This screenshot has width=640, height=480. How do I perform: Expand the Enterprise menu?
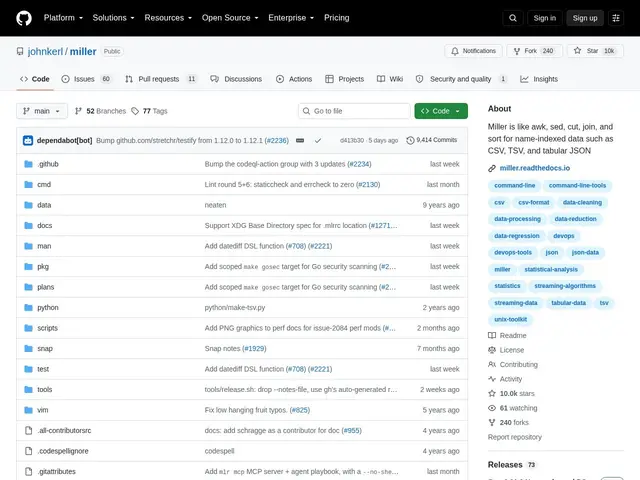pyautogui.click(x=291, y=18)
